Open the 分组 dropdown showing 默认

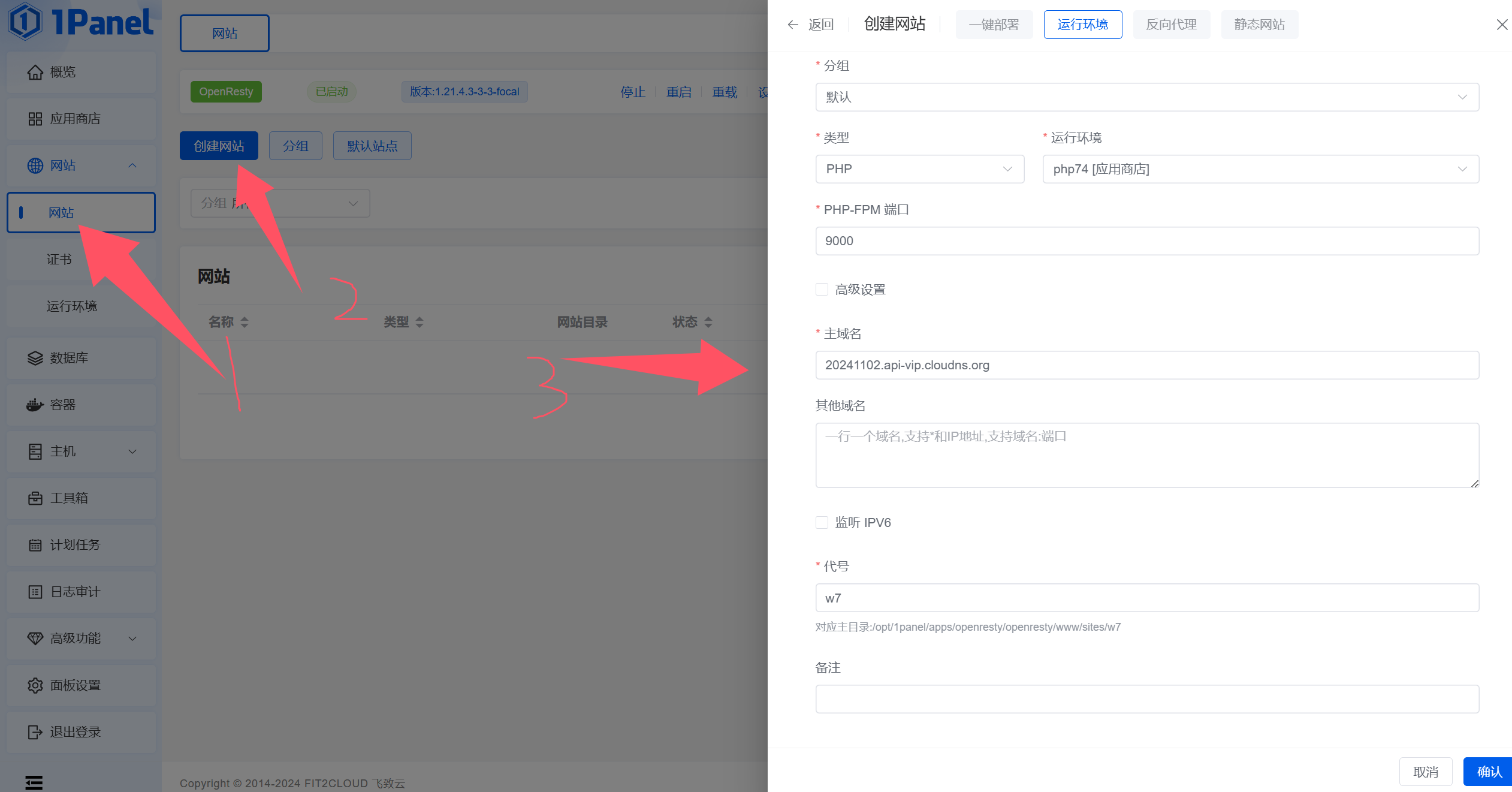pyautogui.click(x=1146, y=97)
